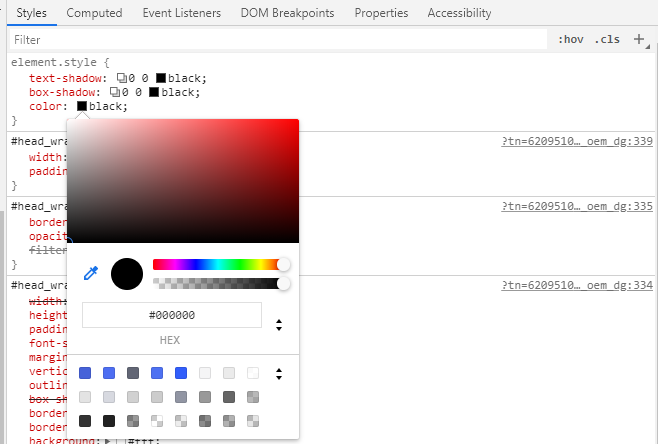Screen dimensions: 658x444
Task: Select last checkered swatch in bottom palette row
Action: [x=253, y=421]
